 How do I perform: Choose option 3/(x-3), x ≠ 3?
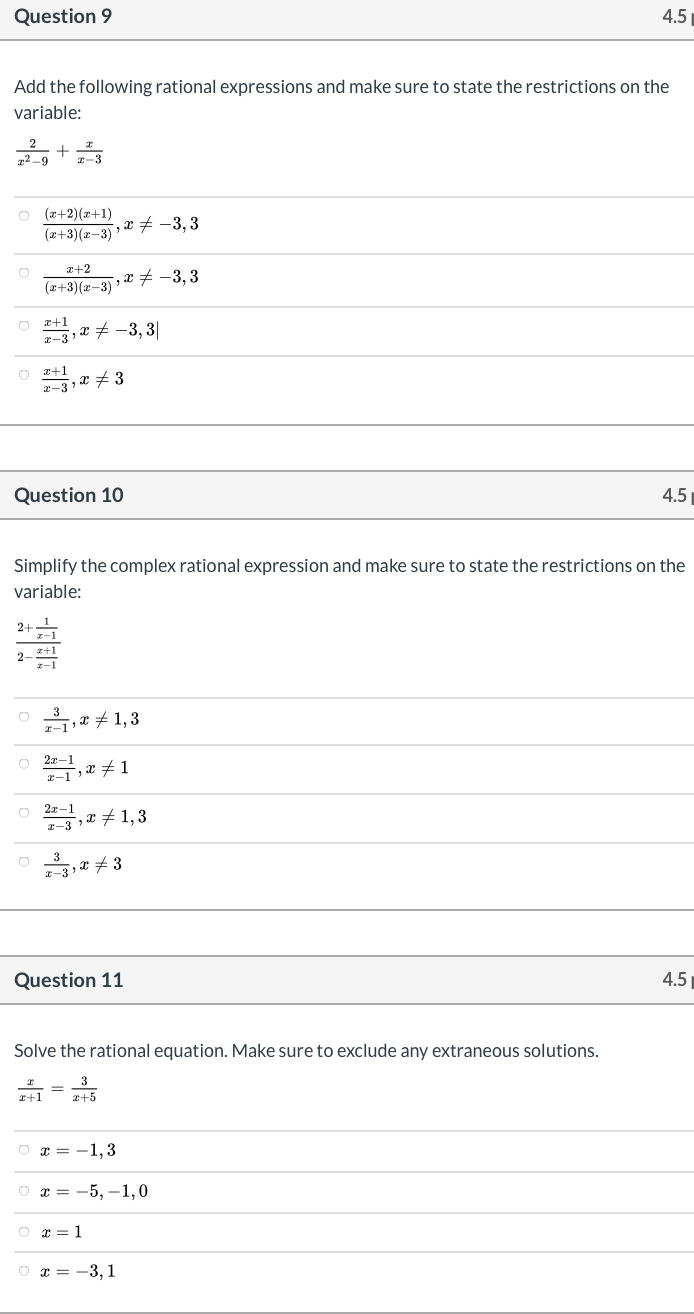[x=23, y=864]
